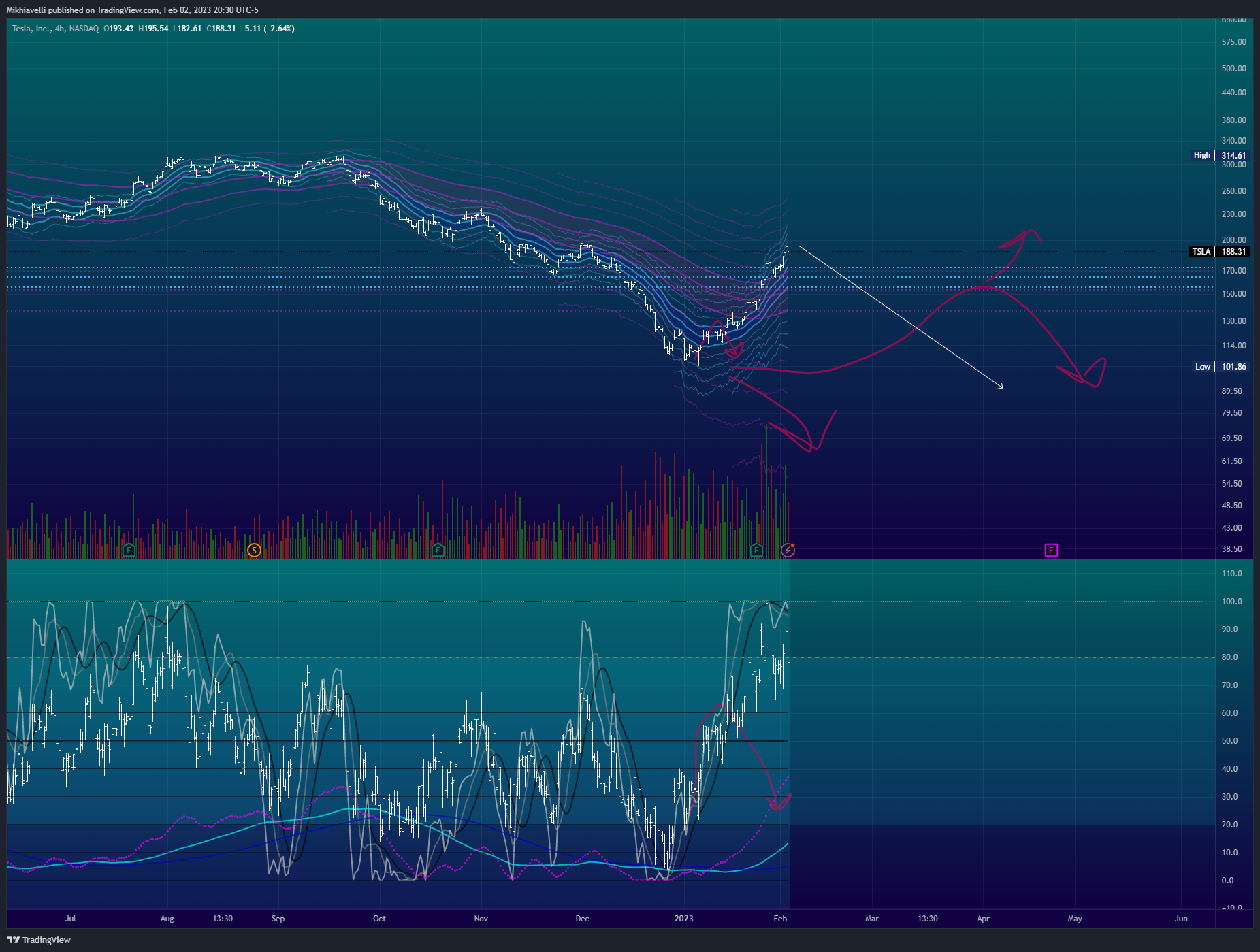Click the '54.50' price scale label
Screen dimensions: 1260x952
tap(1231, 484)
